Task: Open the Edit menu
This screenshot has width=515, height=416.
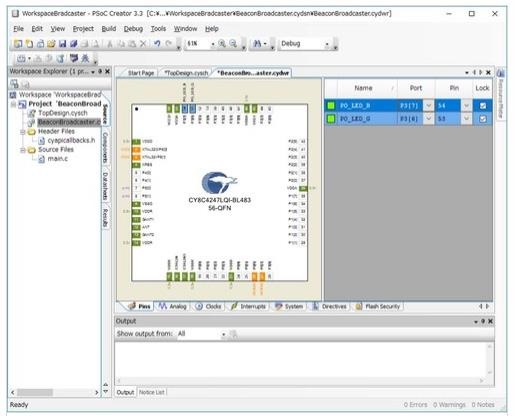Action: (37, 29)
